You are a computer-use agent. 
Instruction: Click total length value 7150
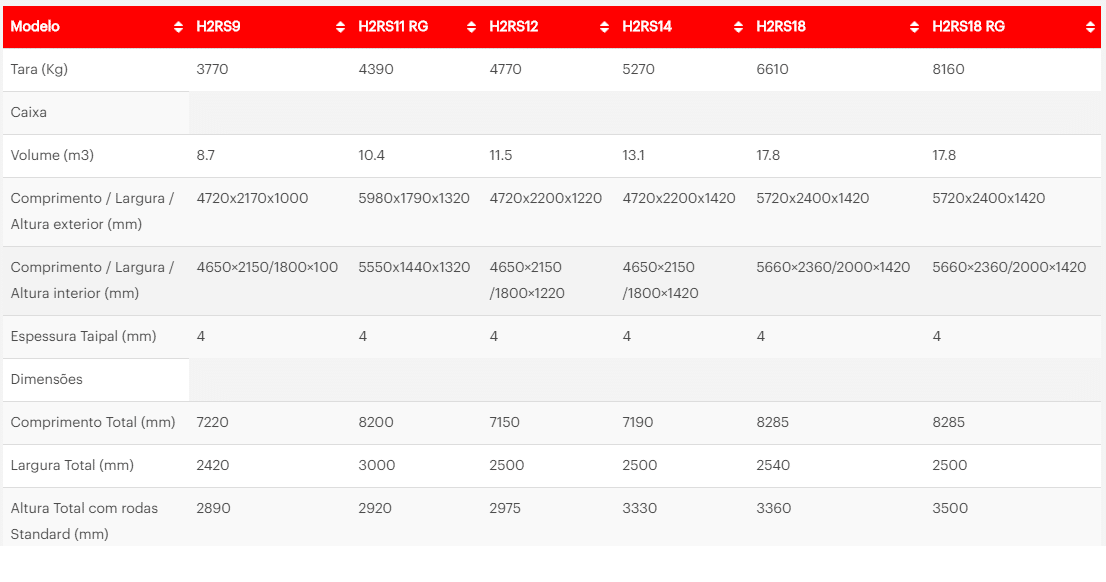pos(504,423)
